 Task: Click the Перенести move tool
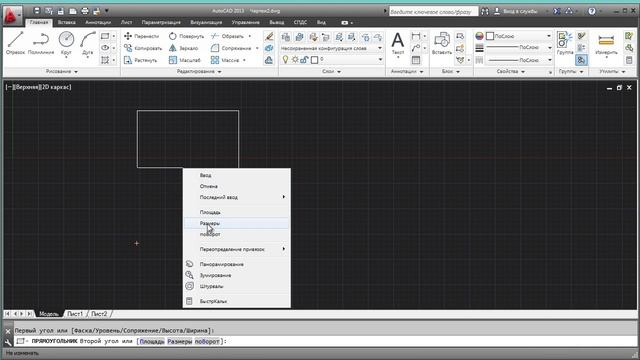[141, 36]
